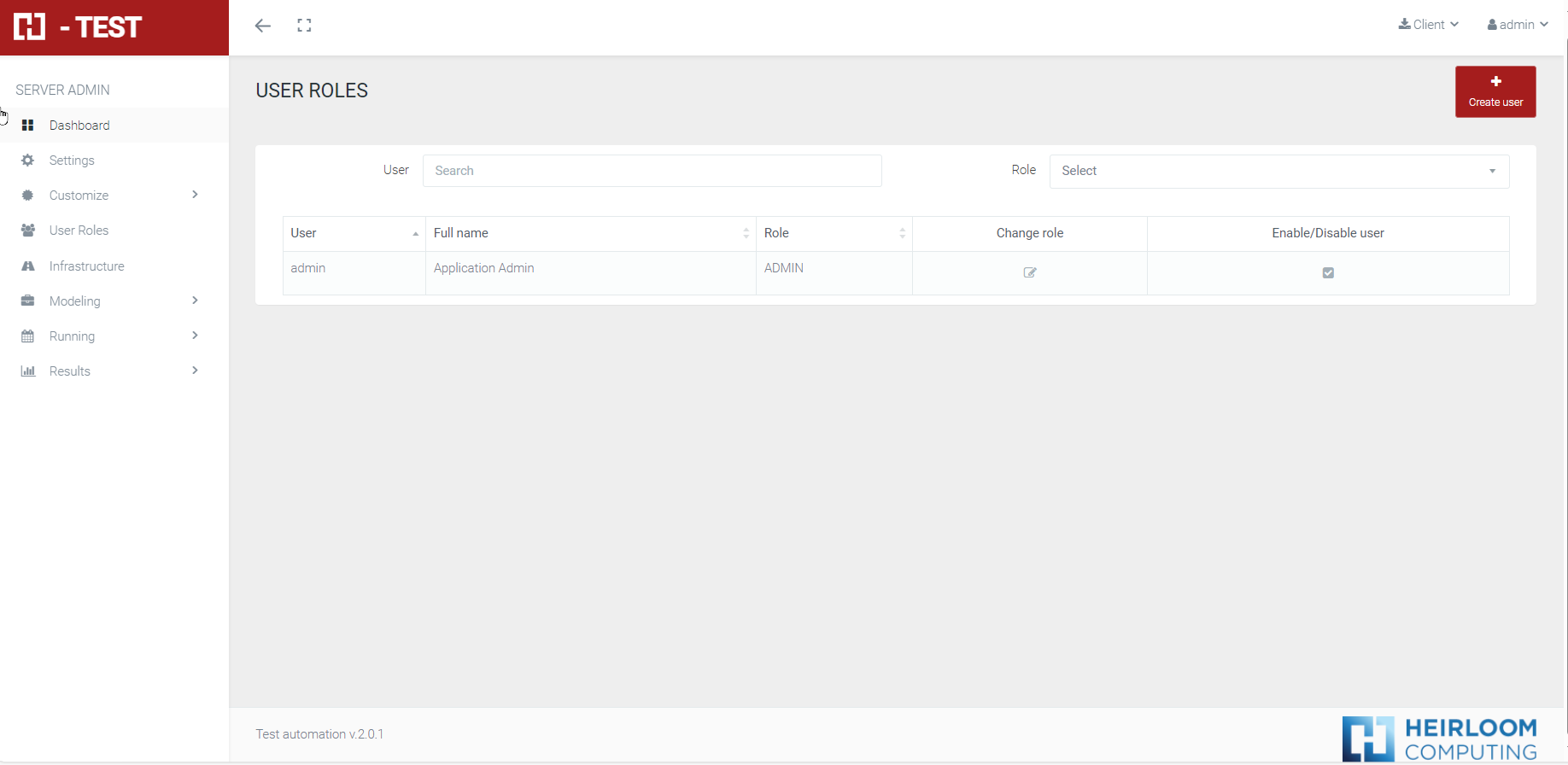Click the Dashboard grid icon
Image resolution: width=1568 pixels, height=765 pixels.
pos(28,126)
